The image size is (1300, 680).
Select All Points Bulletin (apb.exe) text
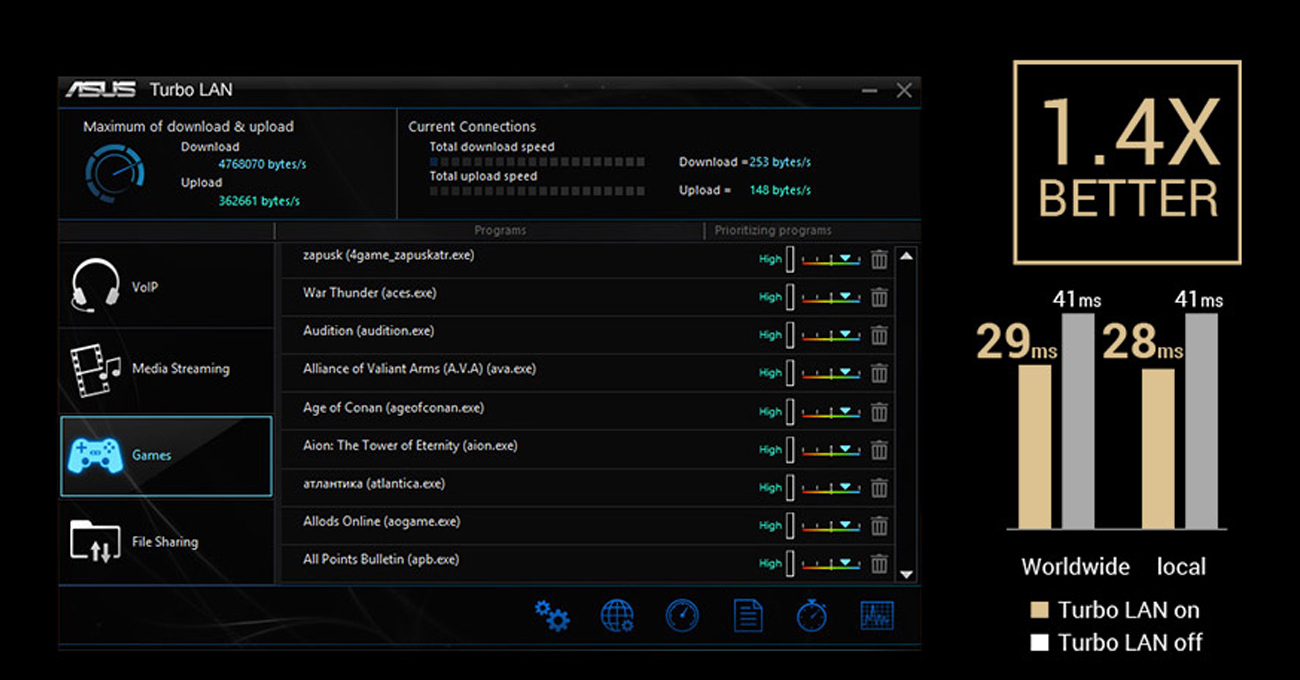coord(381,560)
